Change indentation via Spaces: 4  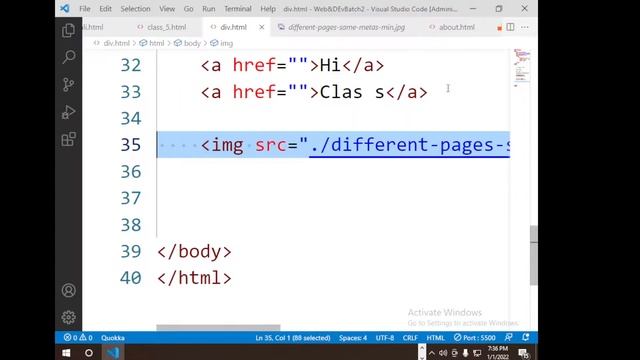[x=353, y=338]
